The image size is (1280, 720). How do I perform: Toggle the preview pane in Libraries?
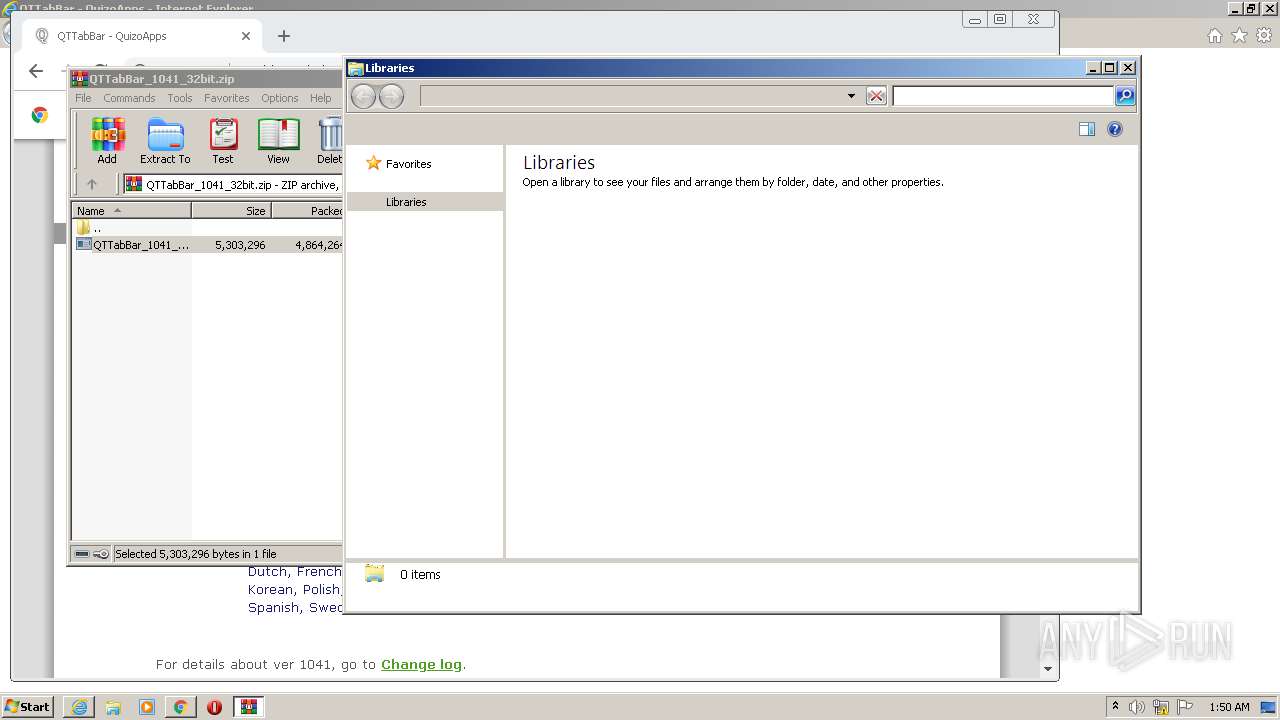pos(1087,129)
